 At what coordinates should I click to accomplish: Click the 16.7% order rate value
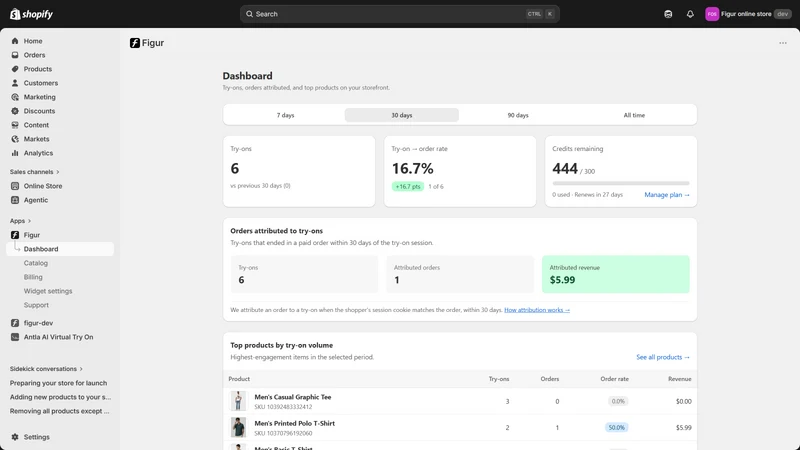(412, 168)
